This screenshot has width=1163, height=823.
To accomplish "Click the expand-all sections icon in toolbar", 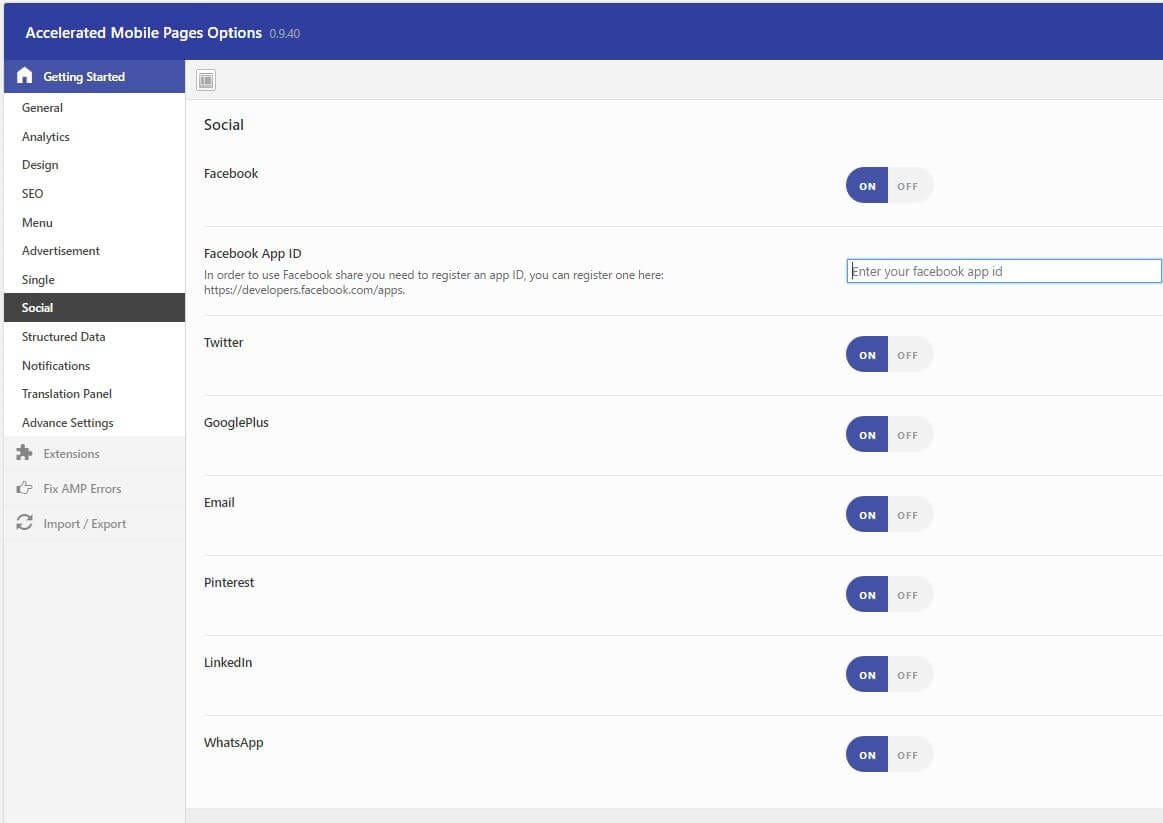I will (x=206, y=80).
